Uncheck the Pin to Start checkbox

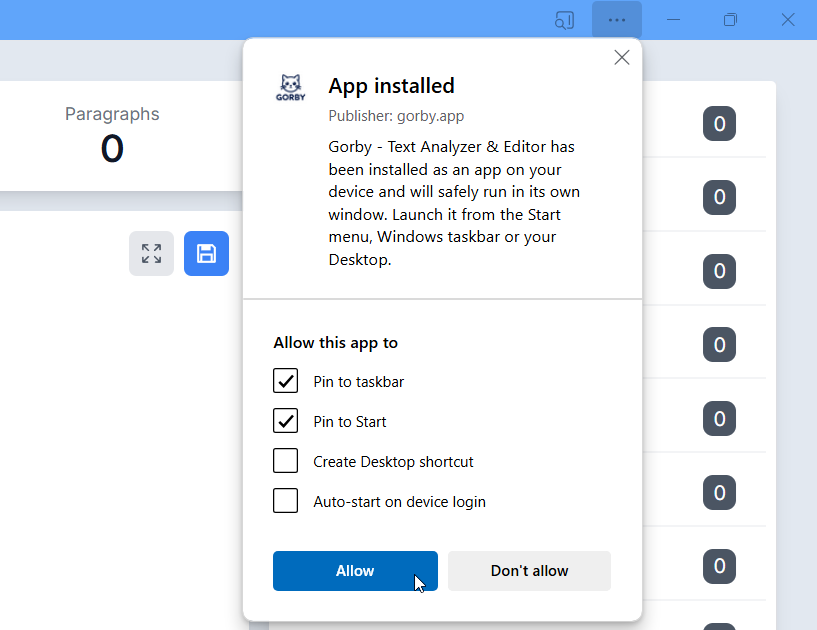(286, 421)
